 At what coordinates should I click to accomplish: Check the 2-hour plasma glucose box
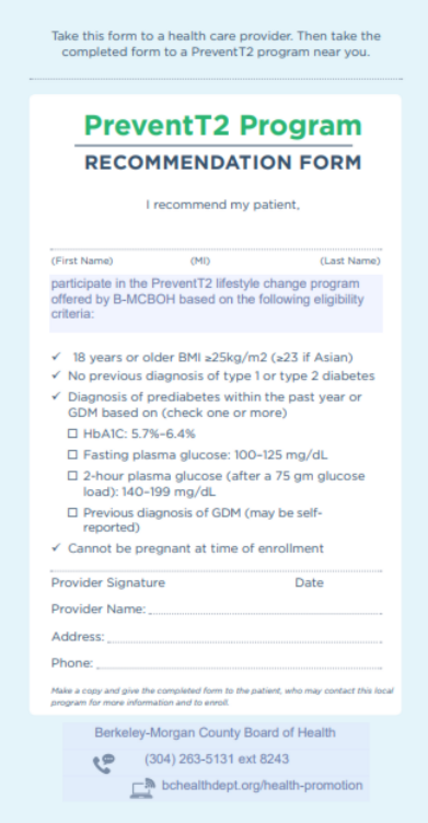tap(72, 476)
